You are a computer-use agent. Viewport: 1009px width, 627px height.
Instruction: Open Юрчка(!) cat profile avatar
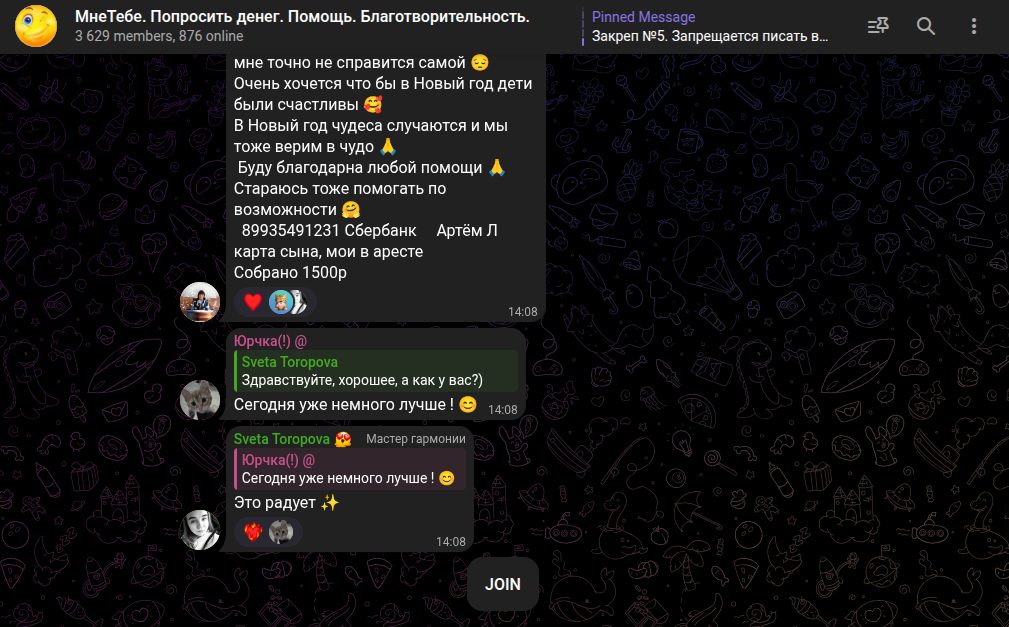(199, 400)
